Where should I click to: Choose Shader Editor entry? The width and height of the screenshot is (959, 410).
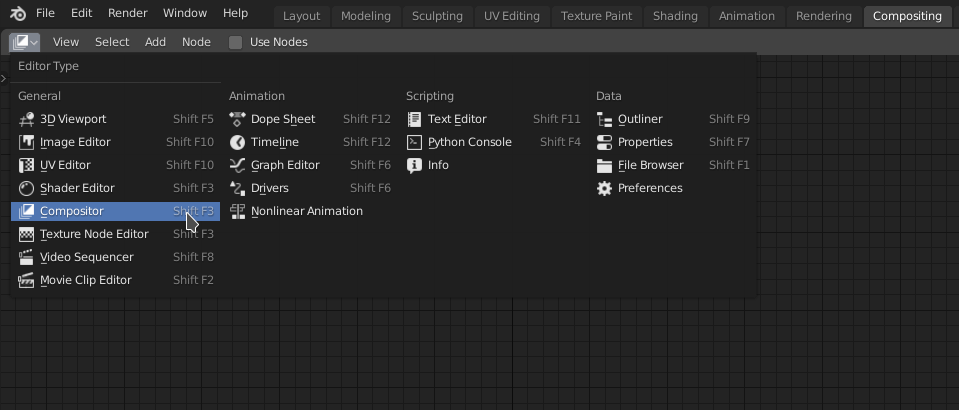[116, 188]
